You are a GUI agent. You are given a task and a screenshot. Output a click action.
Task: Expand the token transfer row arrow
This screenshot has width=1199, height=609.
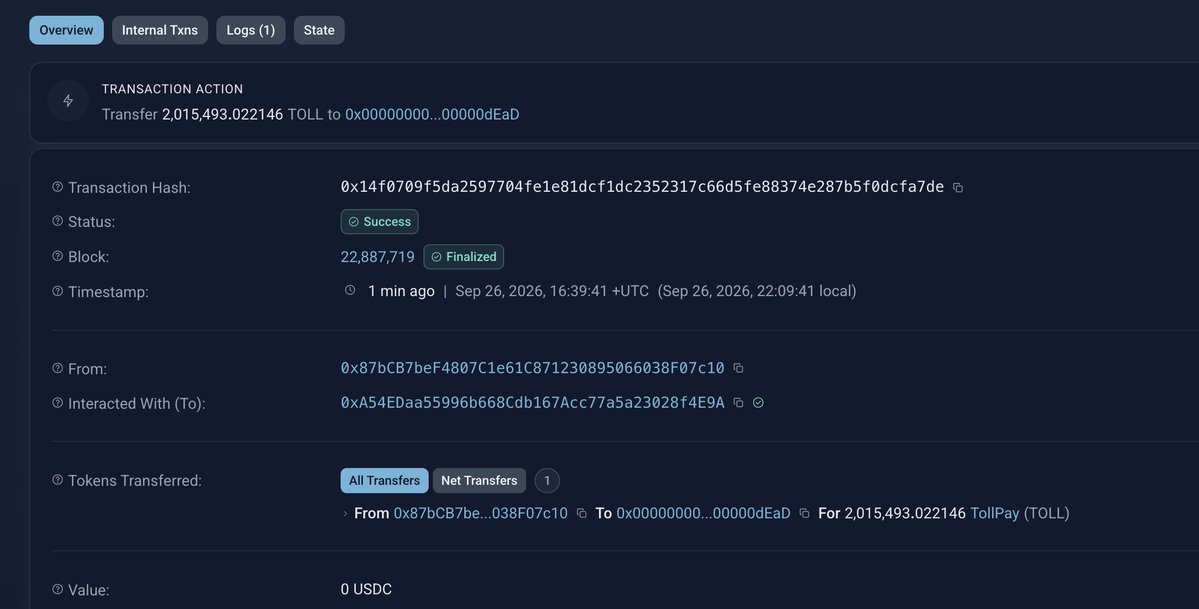pos(346,513)
